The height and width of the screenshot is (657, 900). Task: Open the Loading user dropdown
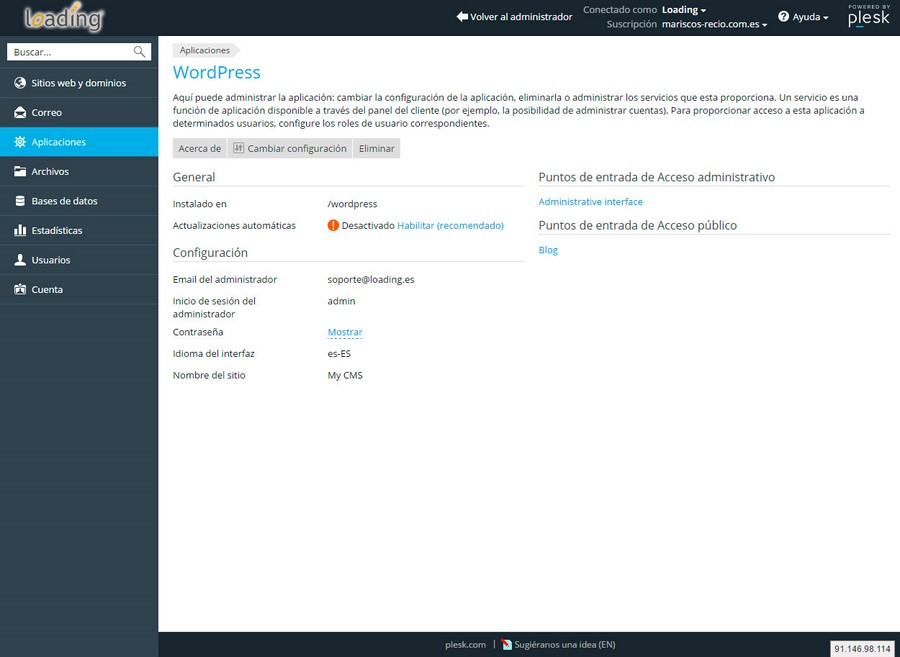(x=684, y=10)
